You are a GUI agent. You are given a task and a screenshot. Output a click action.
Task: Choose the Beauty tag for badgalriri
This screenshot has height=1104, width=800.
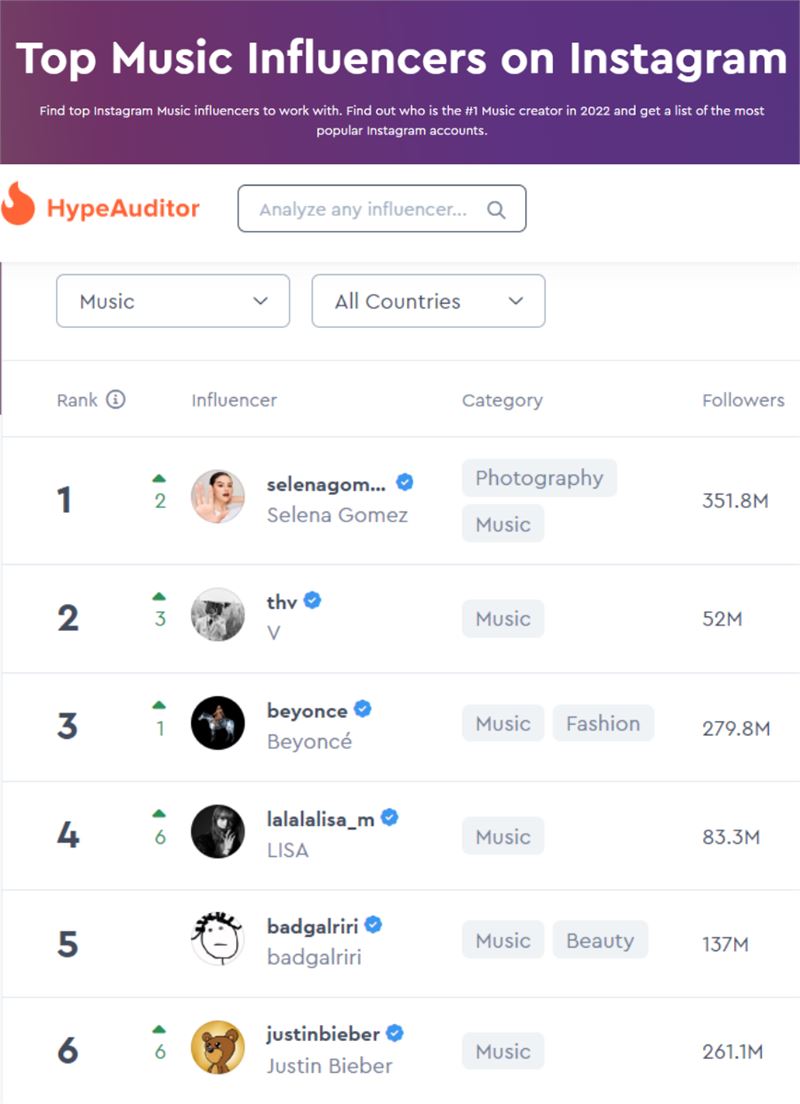point(600,940)
